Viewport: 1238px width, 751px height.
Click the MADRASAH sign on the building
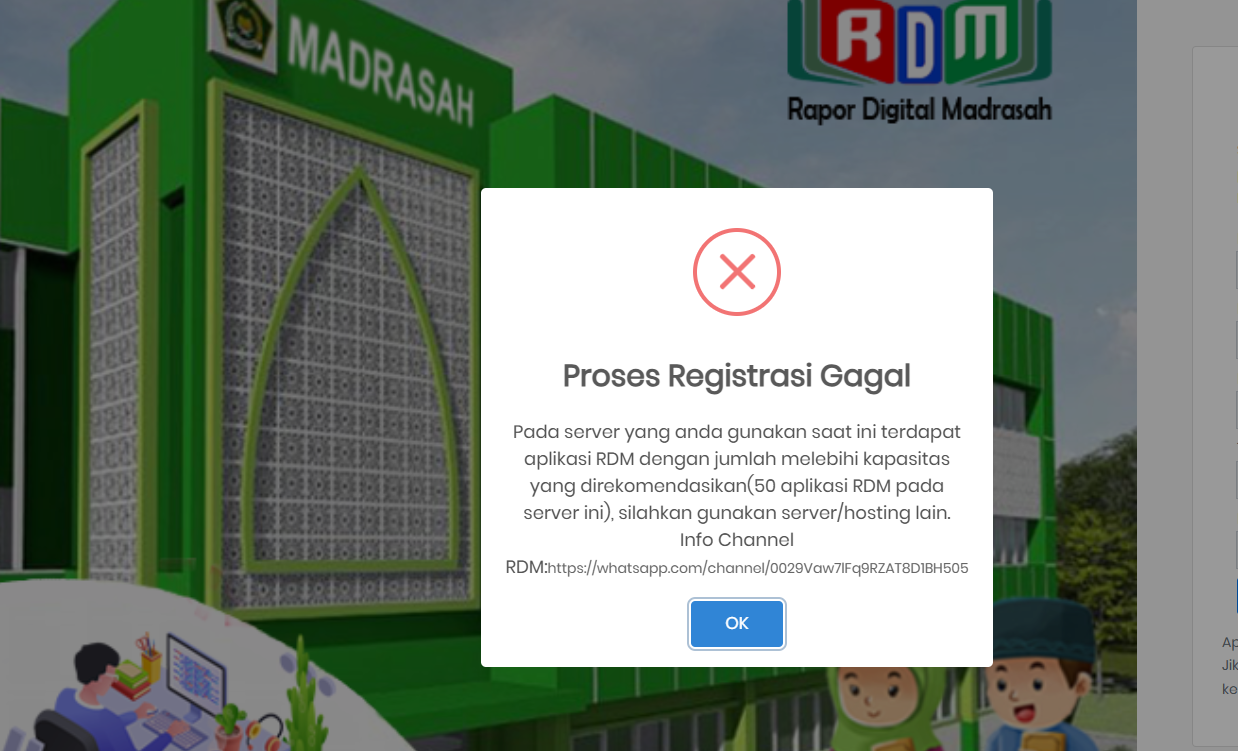pos(381,70)
